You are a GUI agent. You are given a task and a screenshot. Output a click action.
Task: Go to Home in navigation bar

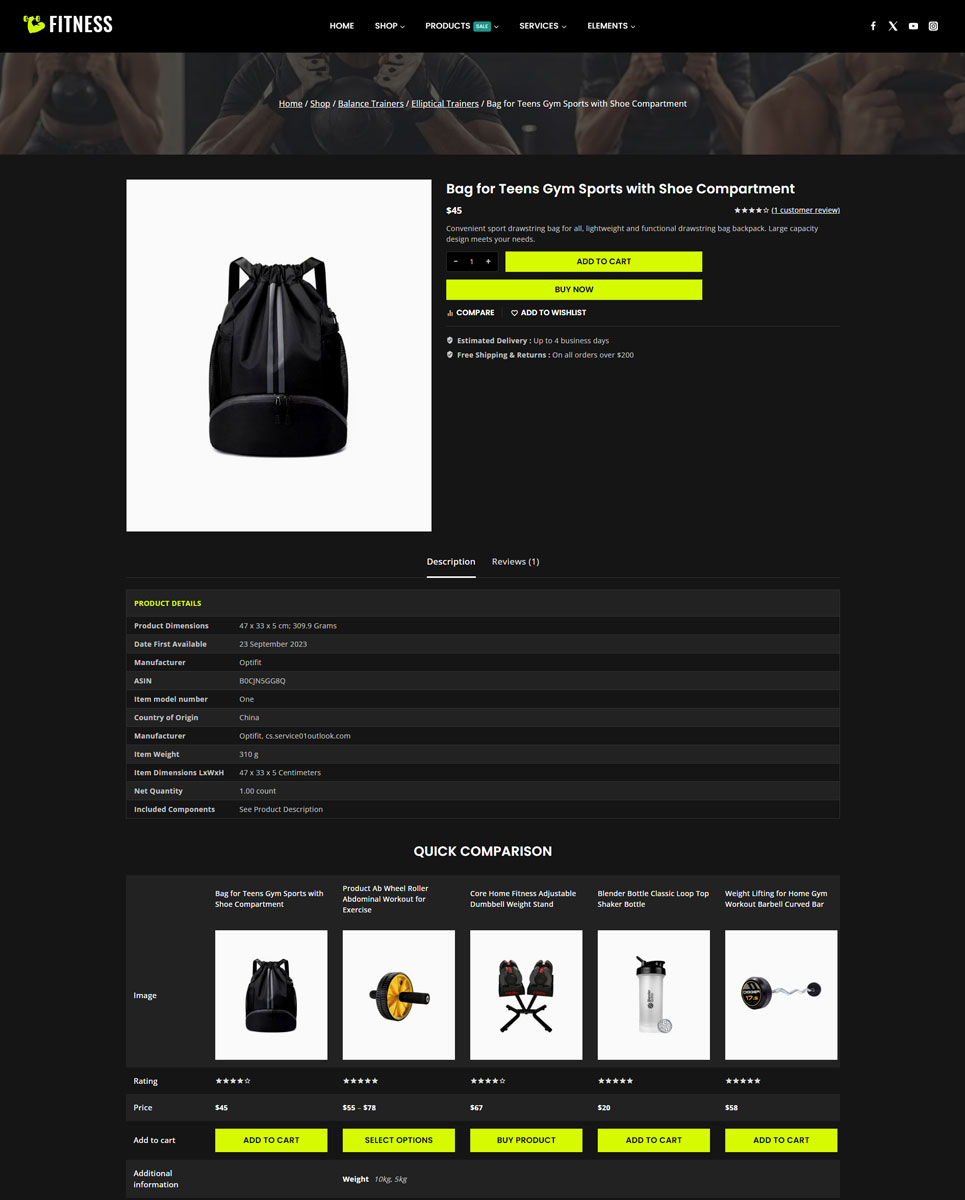pyautogui.click(x=342, y=26)
